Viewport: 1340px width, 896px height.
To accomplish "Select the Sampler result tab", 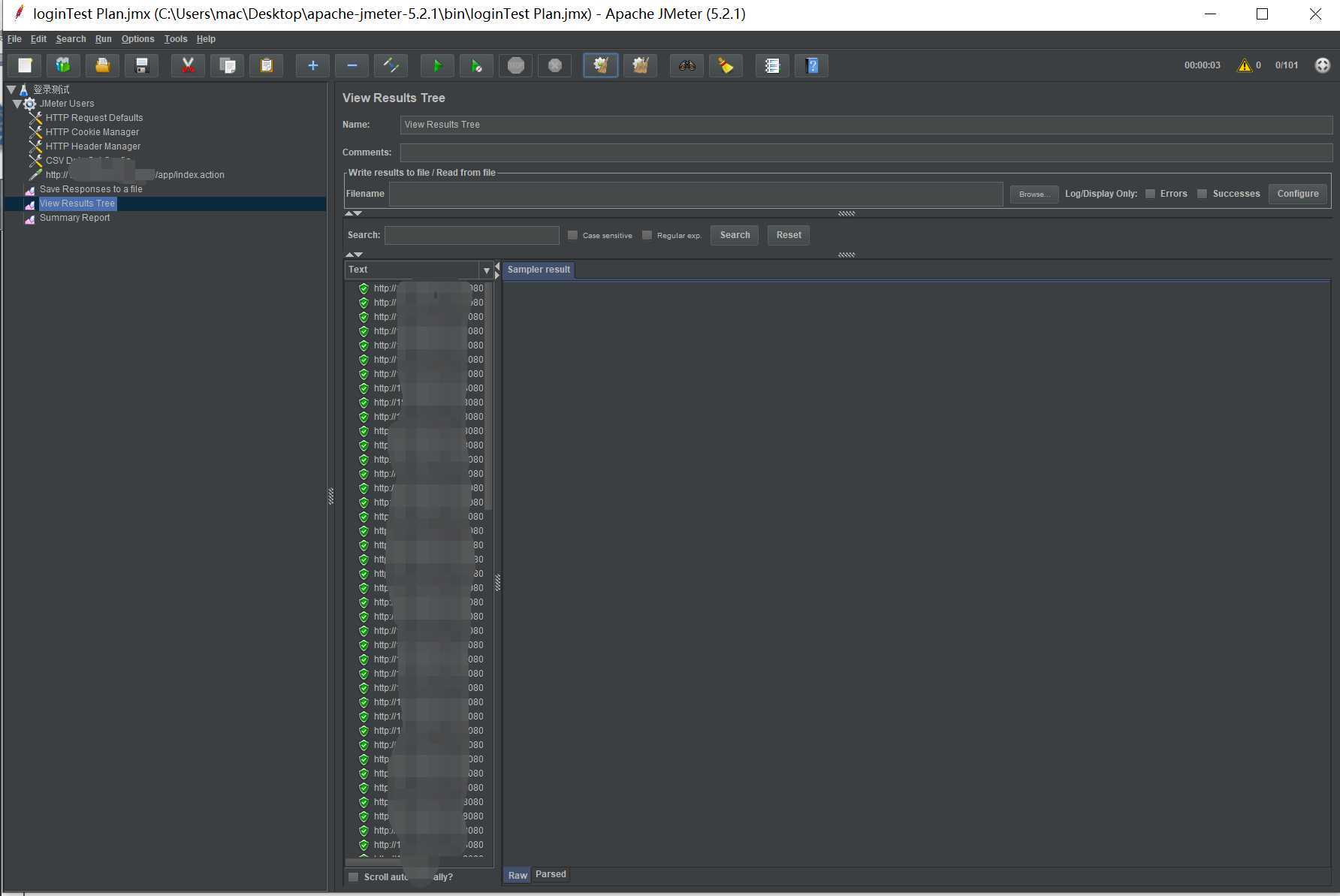I will (x=539, y=270).
